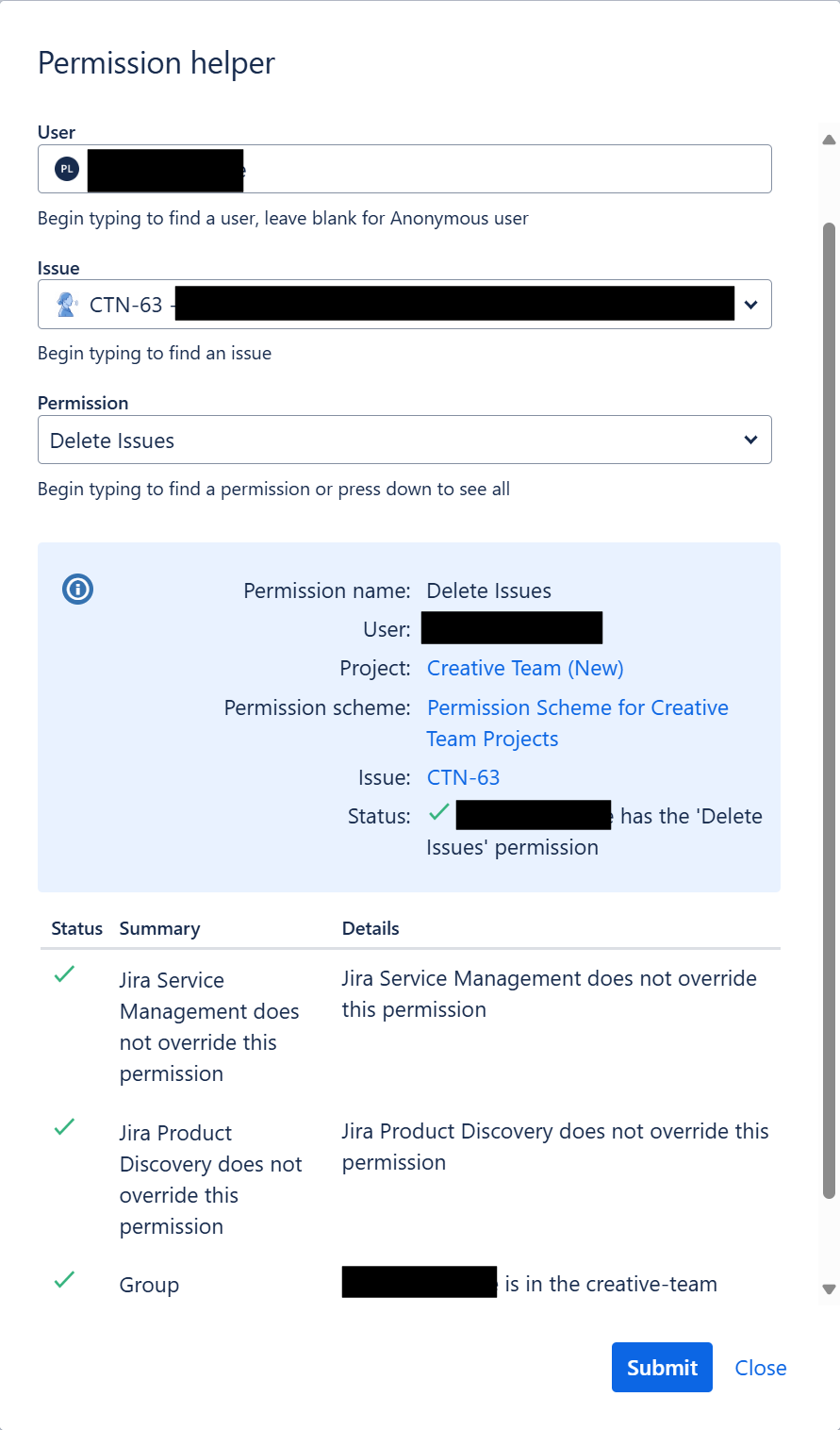Click 'Jira Product Discovery does not override' details text
This screenshot has width=840, height=1430.
[x=555, y=1147]
